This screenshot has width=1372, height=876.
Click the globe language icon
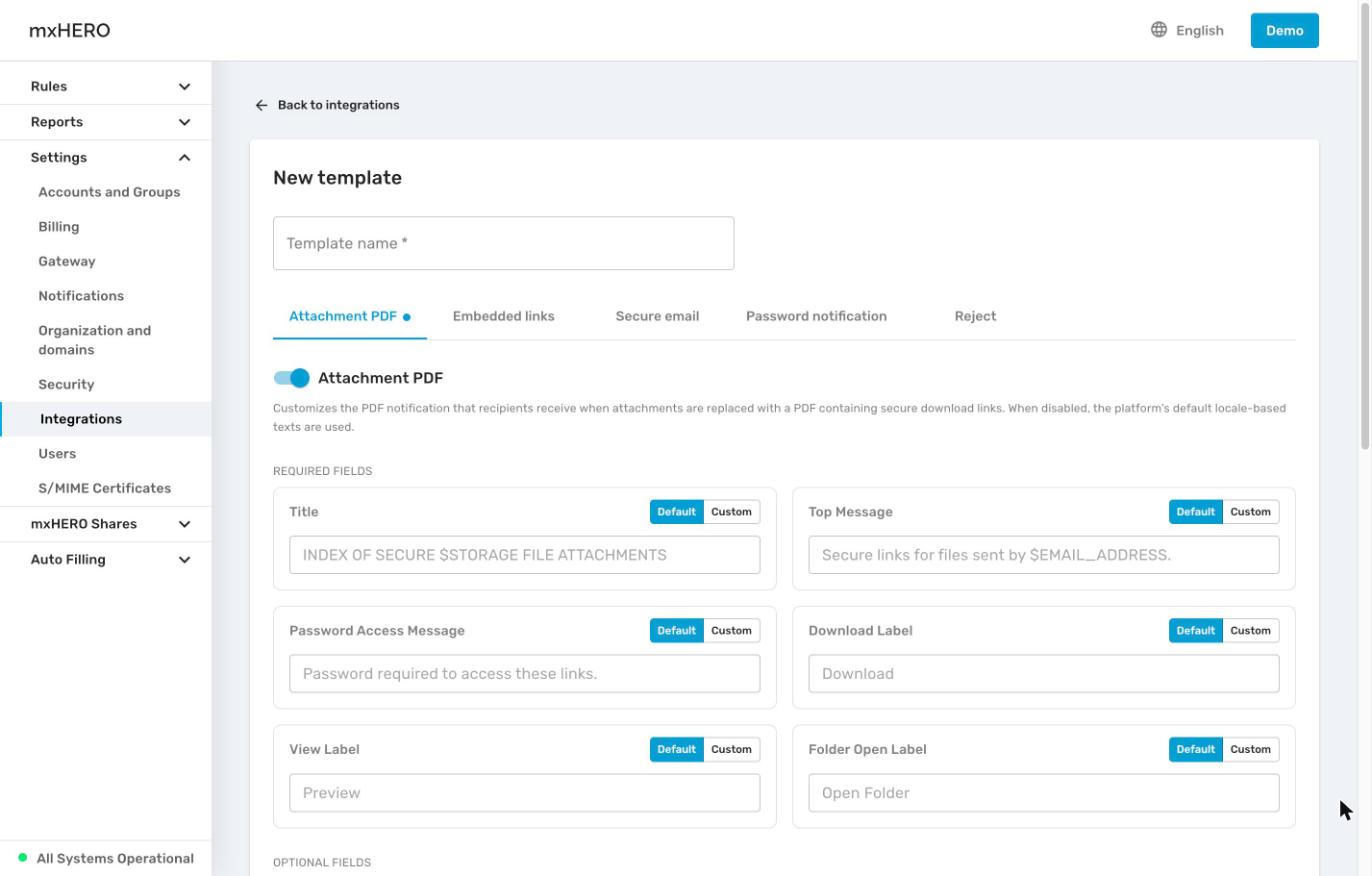[1159, 30]
